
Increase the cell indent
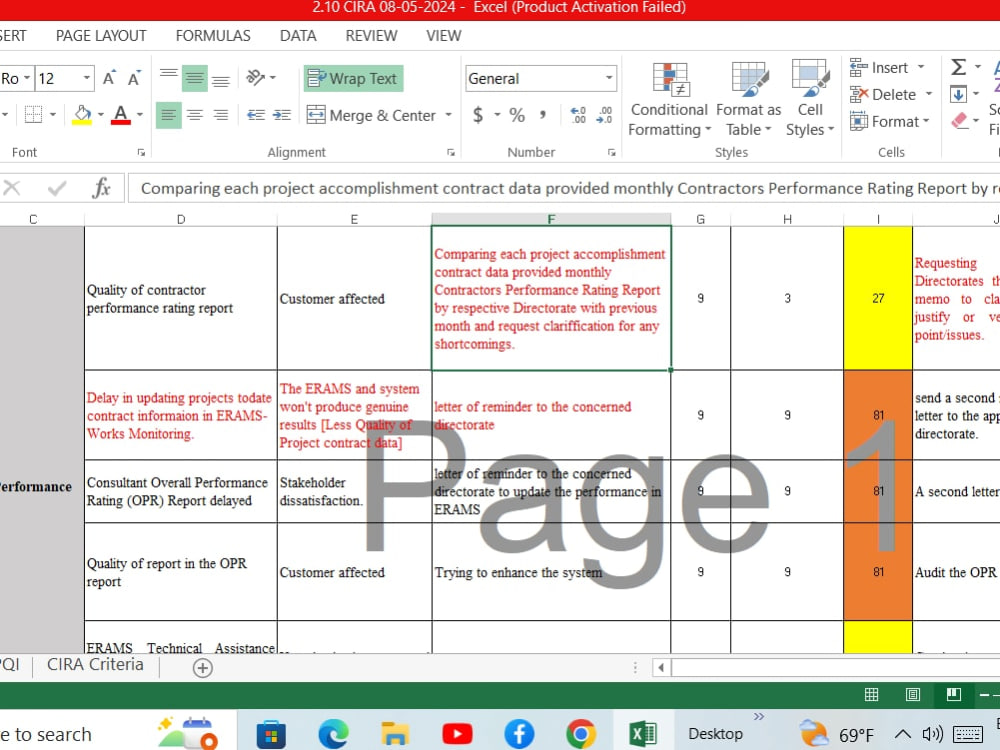pyautogui.click(x=281, y=115)
